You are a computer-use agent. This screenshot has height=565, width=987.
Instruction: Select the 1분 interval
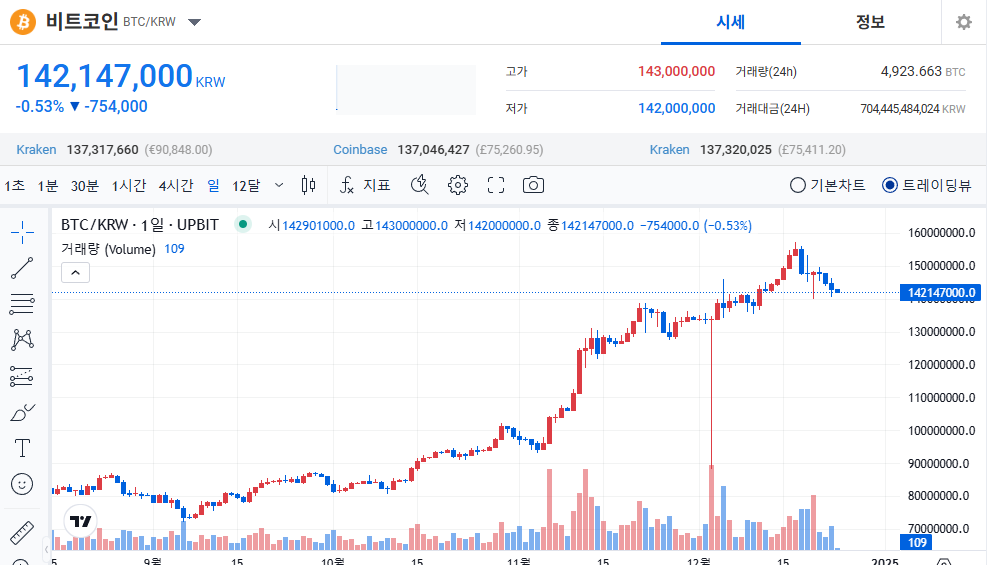[48, 186]
